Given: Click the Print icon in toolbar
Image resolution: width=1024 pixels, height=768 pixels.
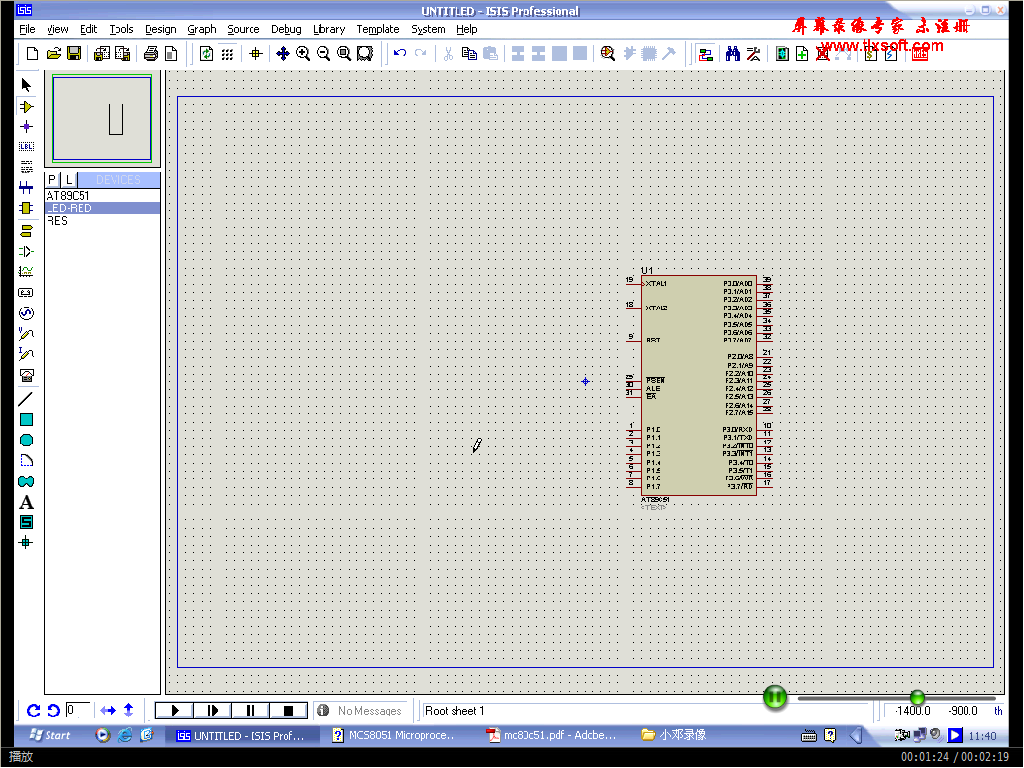Looking at the screenshot, I should tap(150, 54).
